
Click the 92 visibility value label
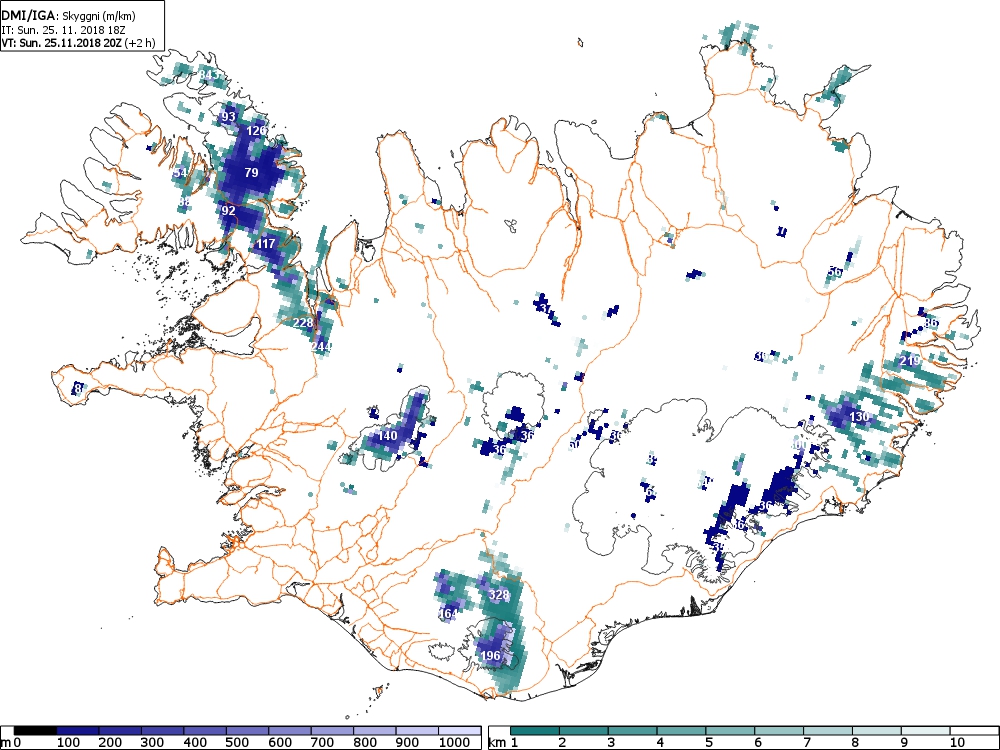coord(228,211)
